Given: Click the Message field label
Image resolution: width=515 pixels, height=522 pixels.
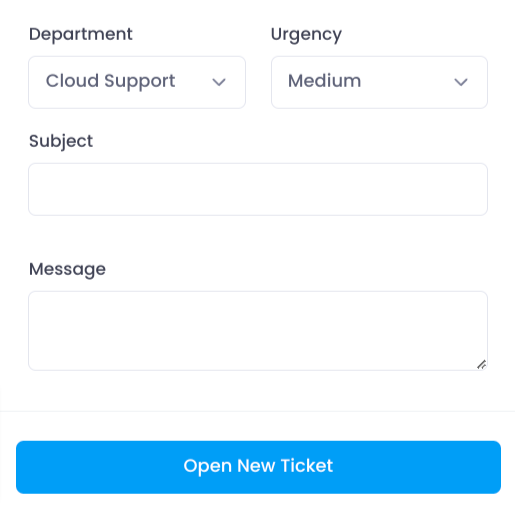Looking at the screenshot, I should point(67,269).
